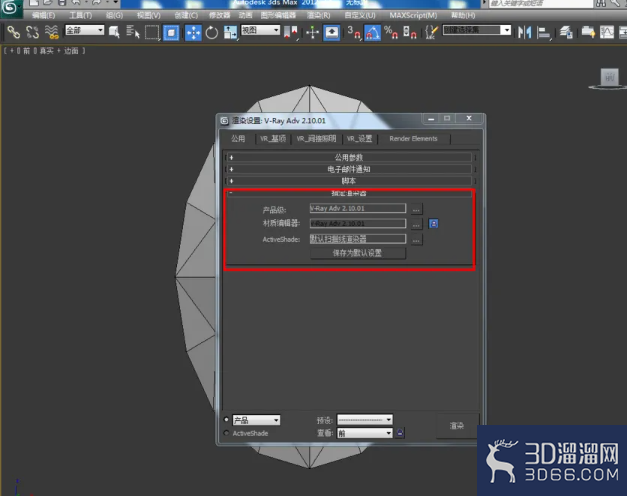Image resolution: width=627 pixels, height=496 pixels.
Task: Switch to the Render Elements tab
Action: (413, 138)
